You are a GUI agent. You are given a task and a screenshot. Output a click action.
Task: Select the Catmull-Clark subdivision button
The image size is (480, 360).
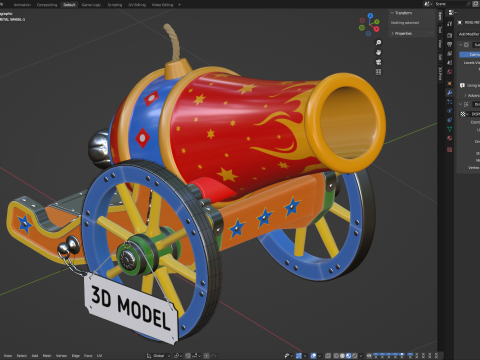point(470,54)
